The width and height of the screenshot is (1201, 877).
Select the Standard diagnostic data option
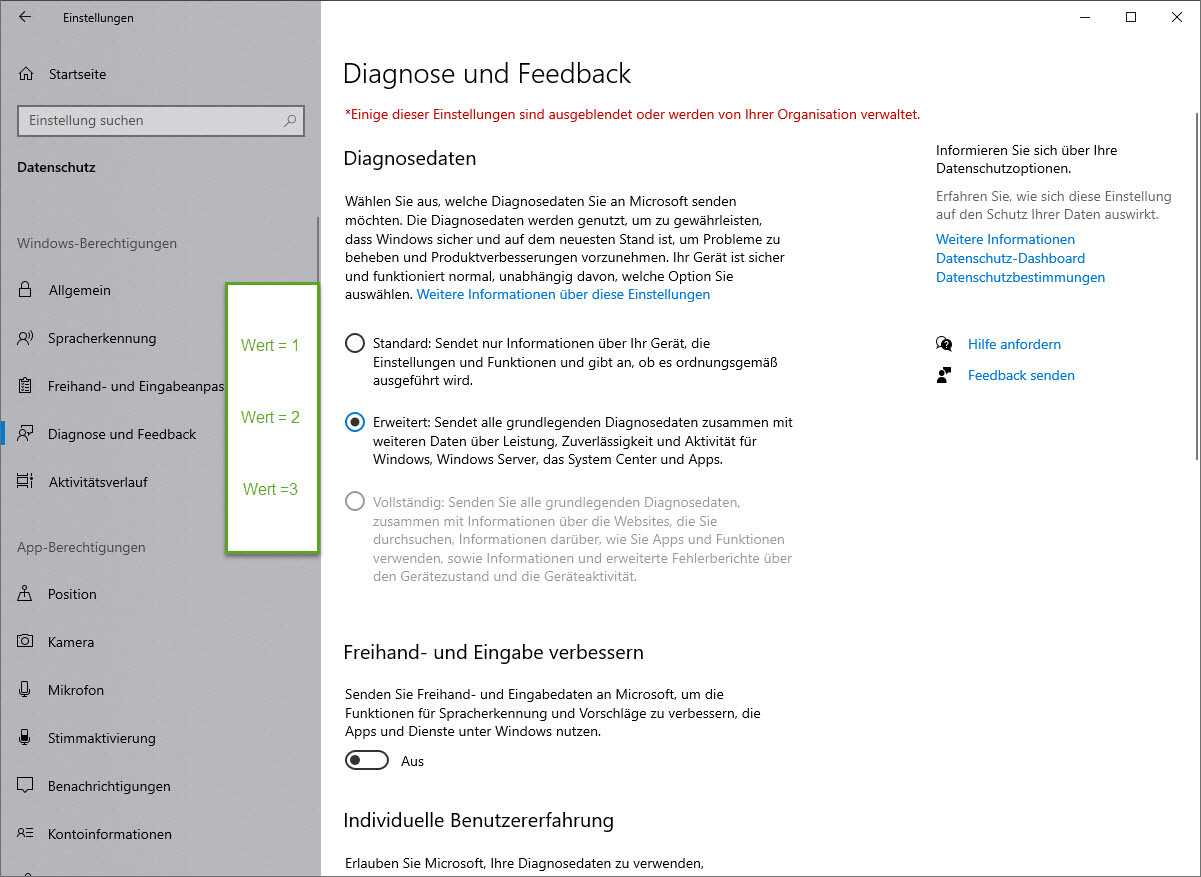coord(355,343)
